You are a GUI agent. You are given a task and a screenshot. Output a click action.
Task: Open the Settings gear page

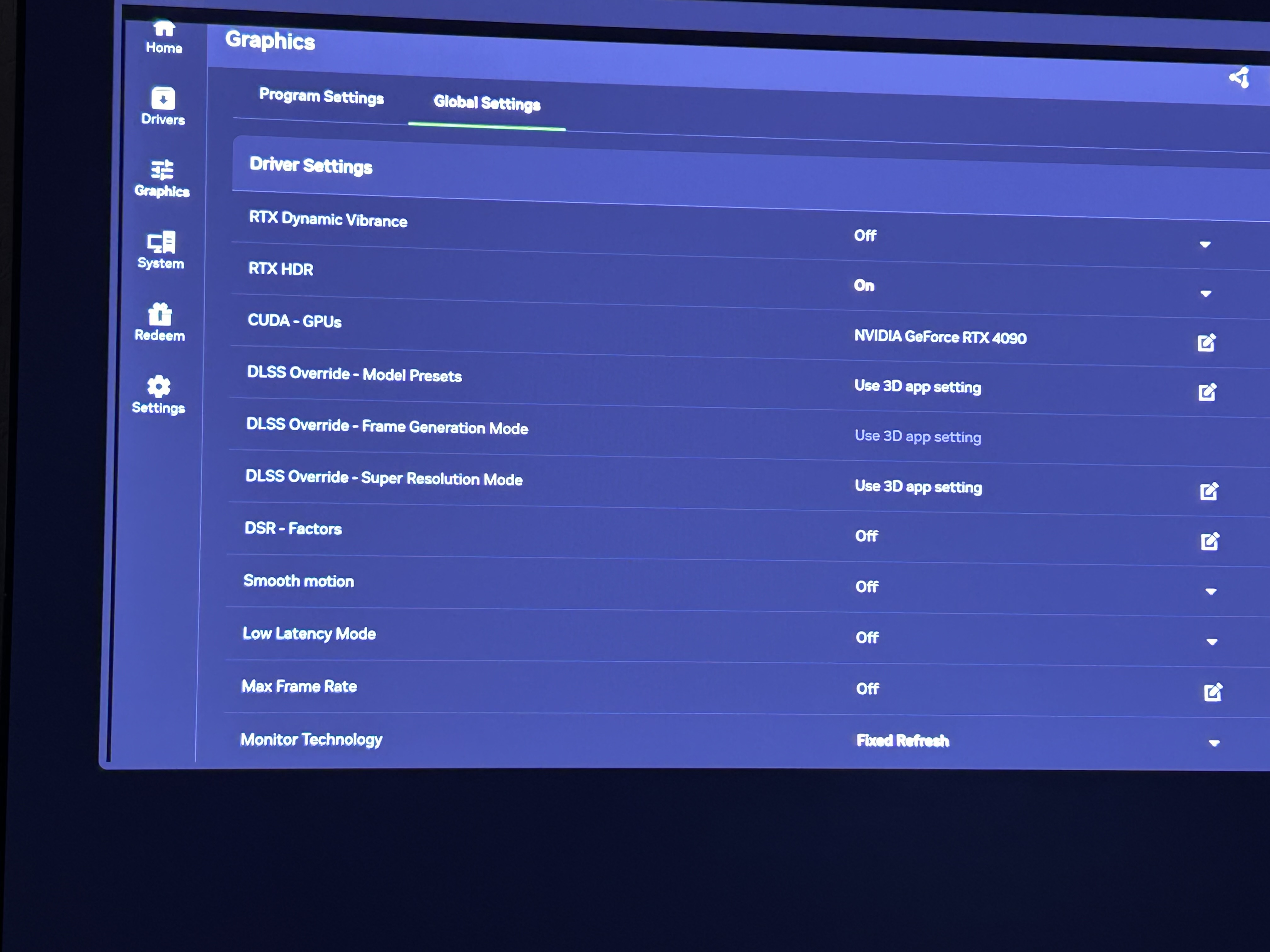tap(158, 395)
